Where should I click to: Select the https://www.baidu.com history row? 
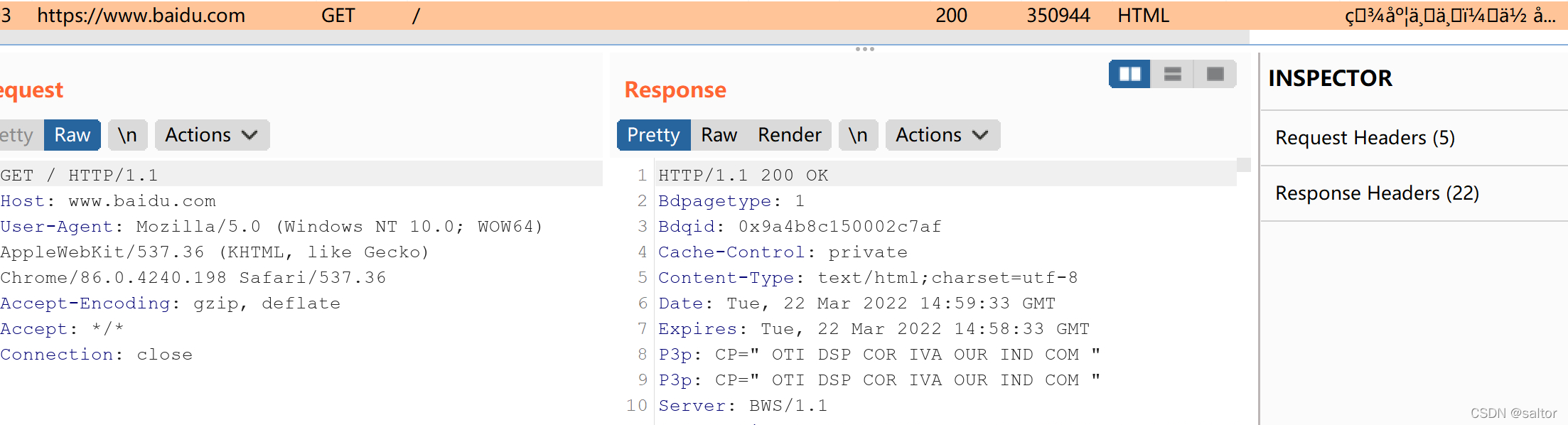click(784, 16)
